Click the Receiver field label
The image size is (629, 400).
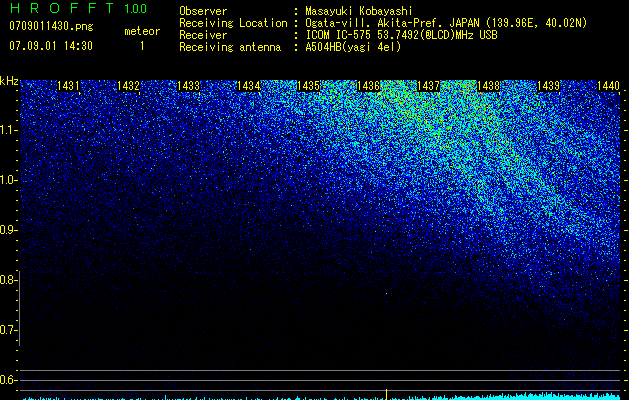(203, 35)
